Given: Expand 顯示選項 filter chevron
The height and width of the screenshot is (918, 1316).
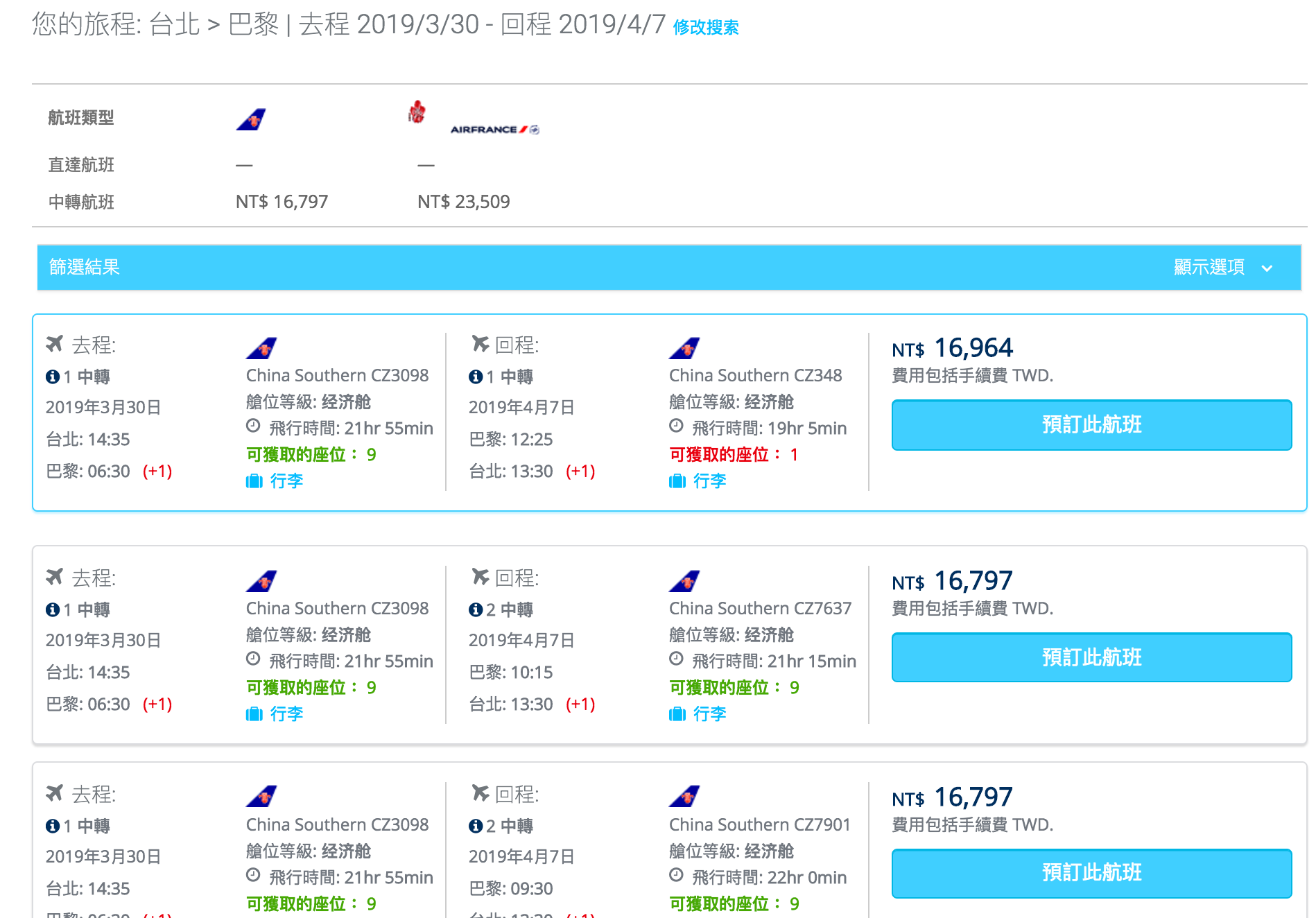Looking at the screenshot, I should [x=1267, y=268].
